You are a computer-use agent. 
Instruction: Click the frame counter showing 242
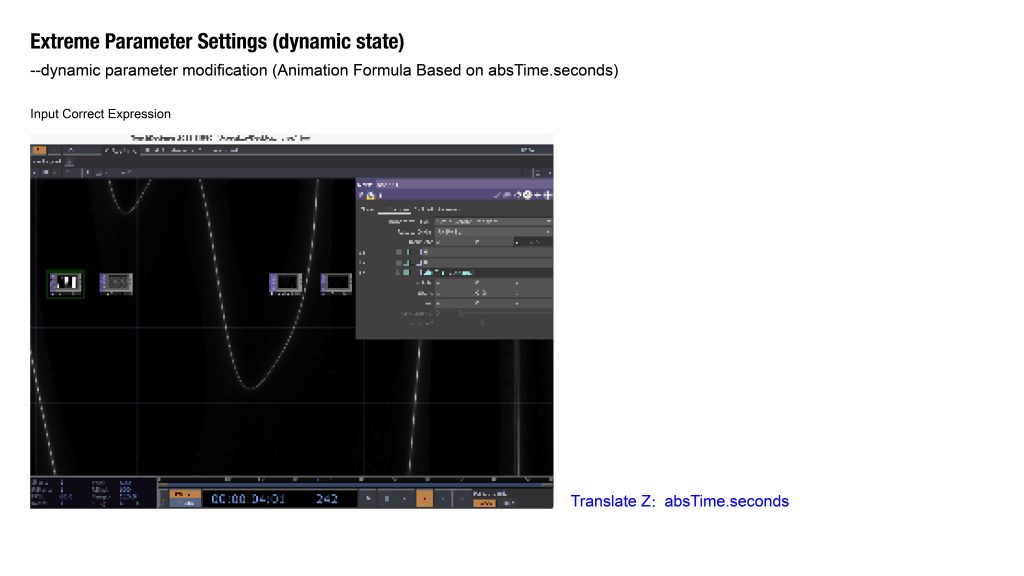[327, 499]
